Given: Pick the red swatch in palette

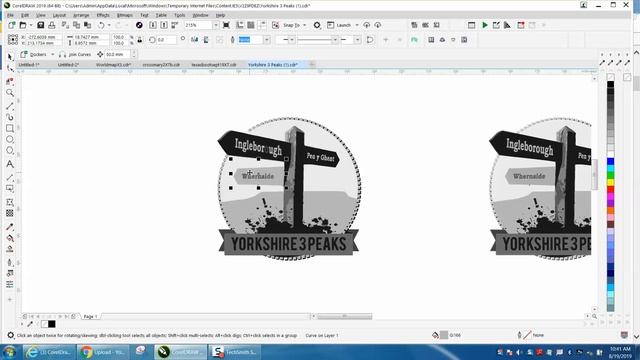Looking at the screenshot, I should point(610,189).
